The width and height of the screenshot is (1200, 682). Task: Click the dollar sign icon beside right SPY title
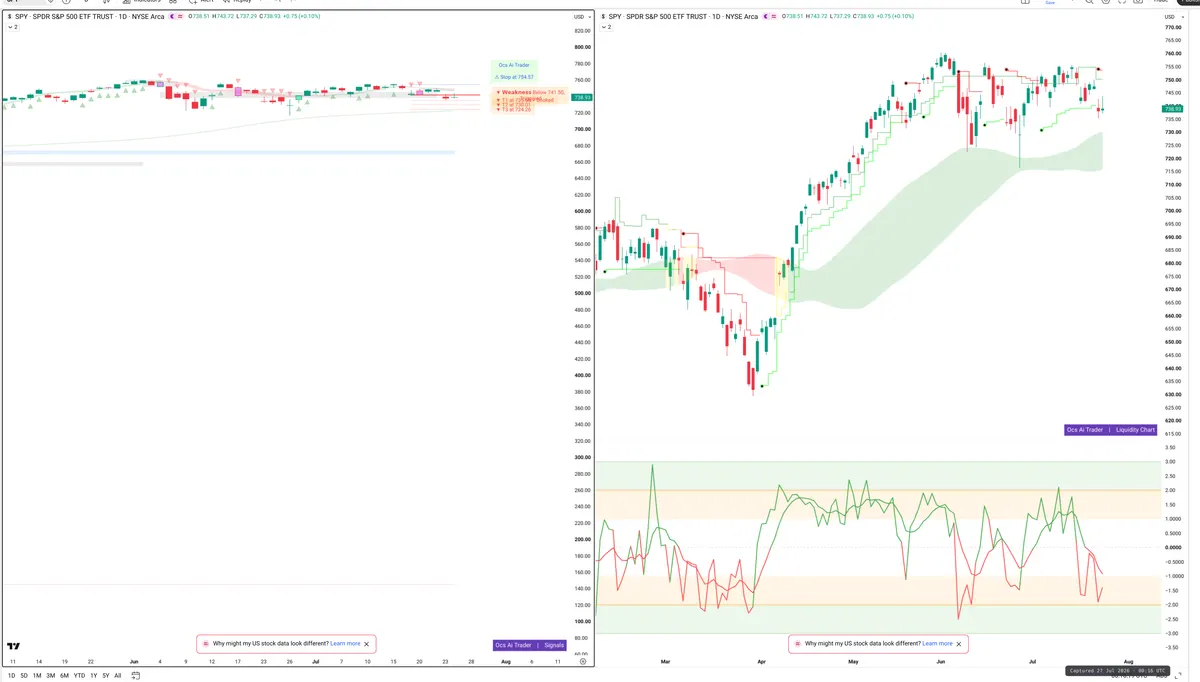603,17
